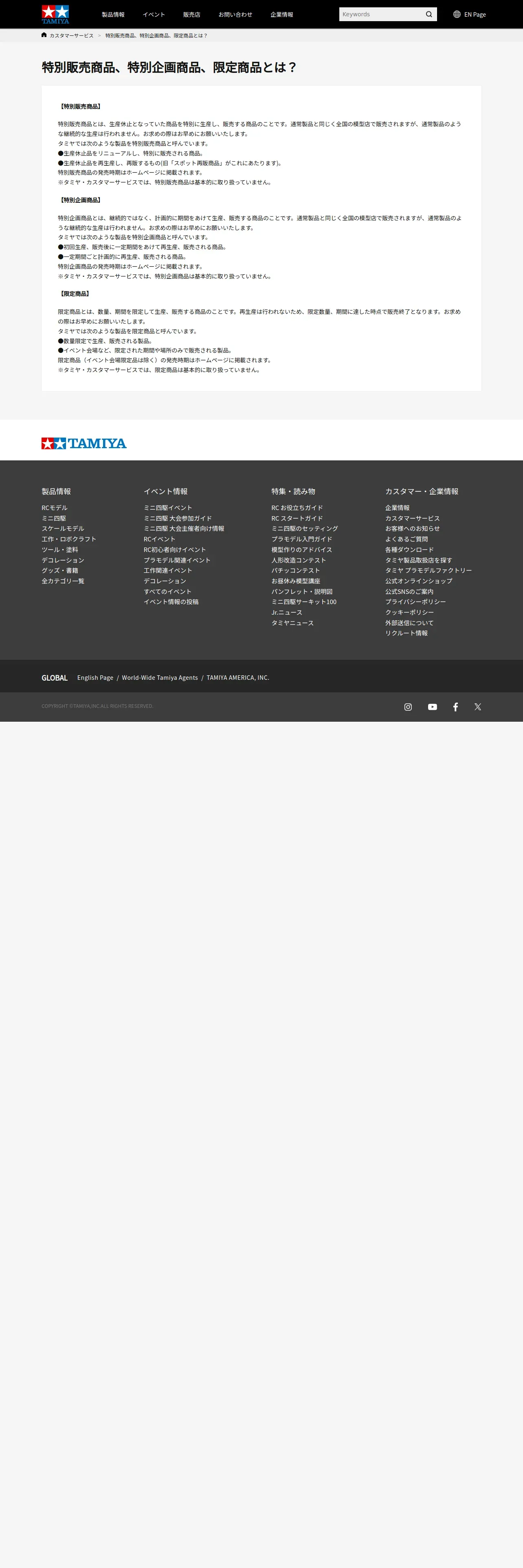This screenshot has width=523, height=1568.
Task: Open the 人形改造コンテスト link
Action: tap(299, 560)
